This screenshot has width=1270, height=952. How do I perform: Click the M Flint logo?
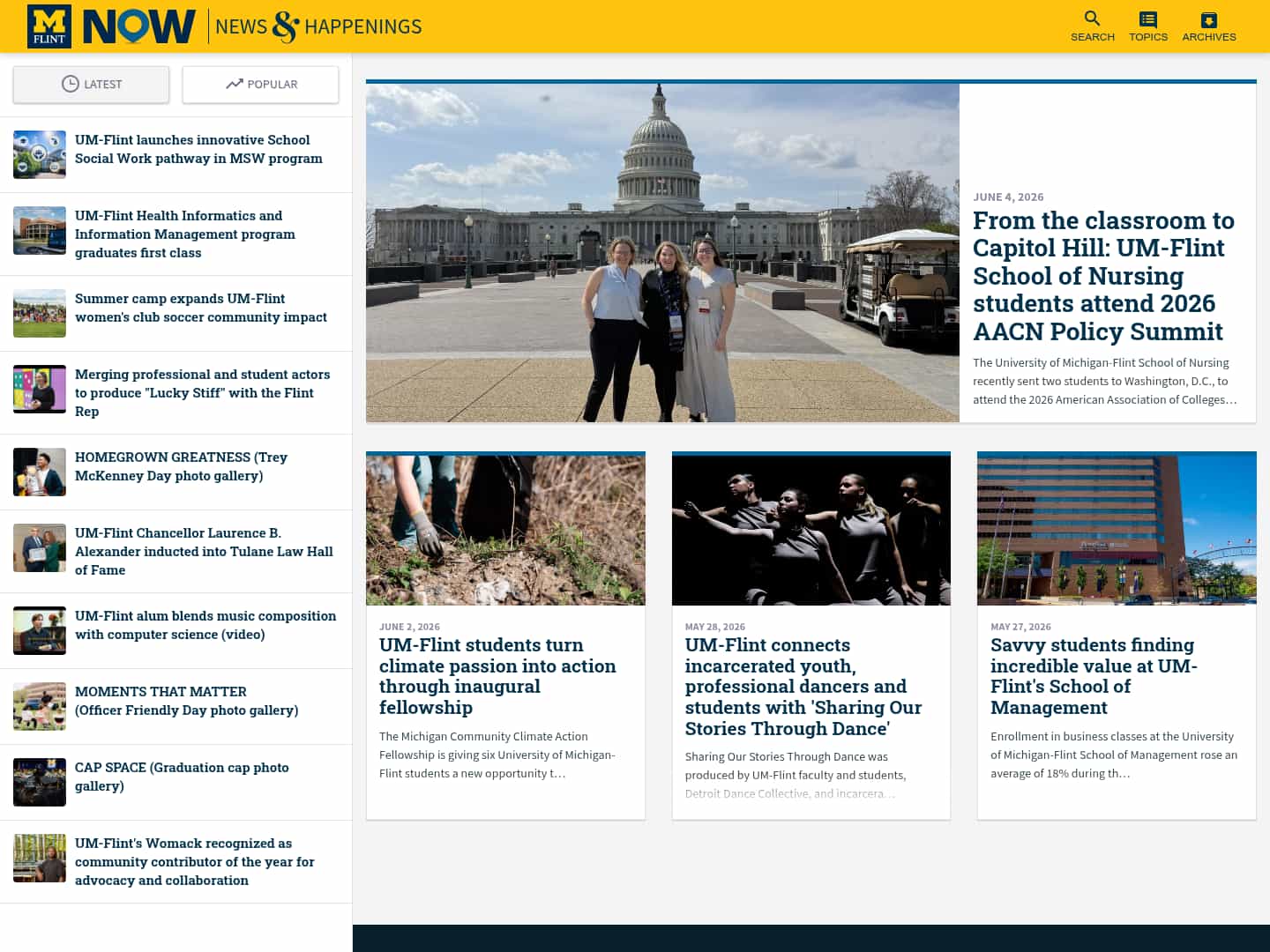coord(49,26)
